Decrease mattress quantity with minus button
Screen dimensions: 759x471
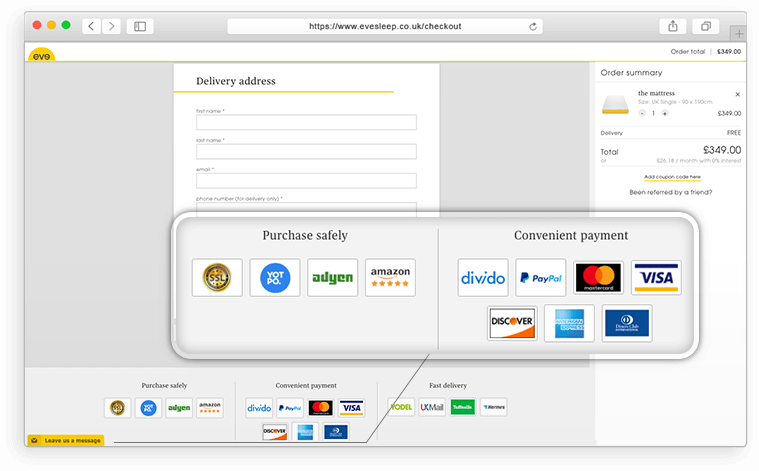tap(642, 113)
